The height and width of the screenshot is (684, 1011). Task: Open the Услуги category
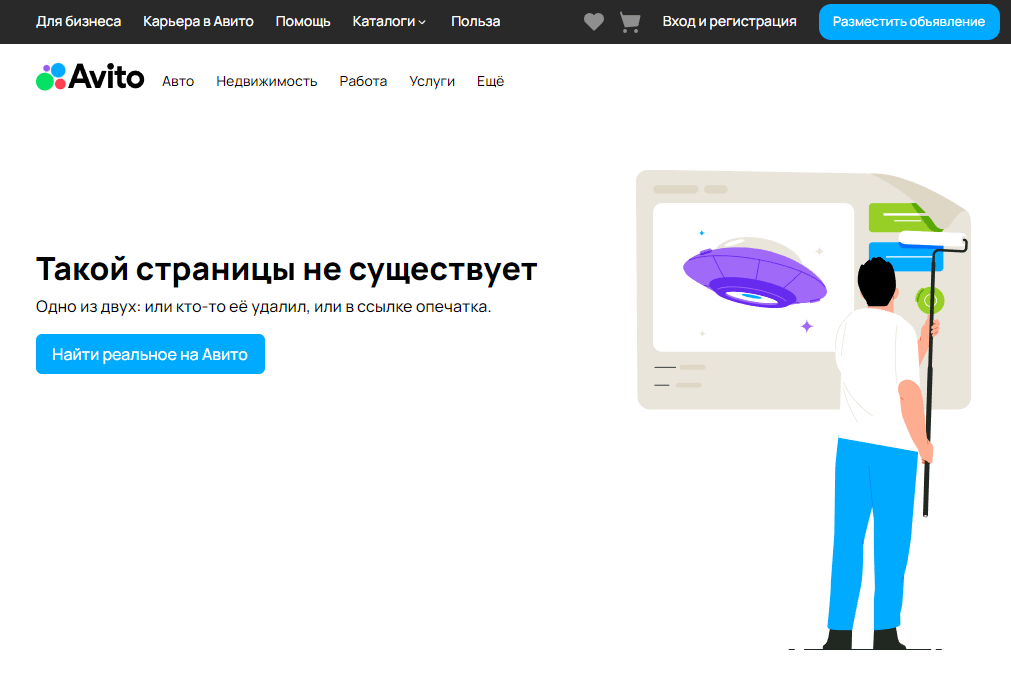tap(432, 81)
